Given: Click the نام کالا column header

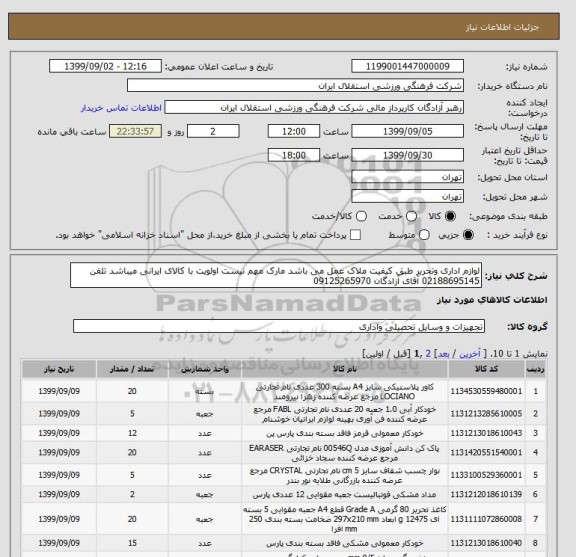Looking at the screenshot, I should click(345, 369).
